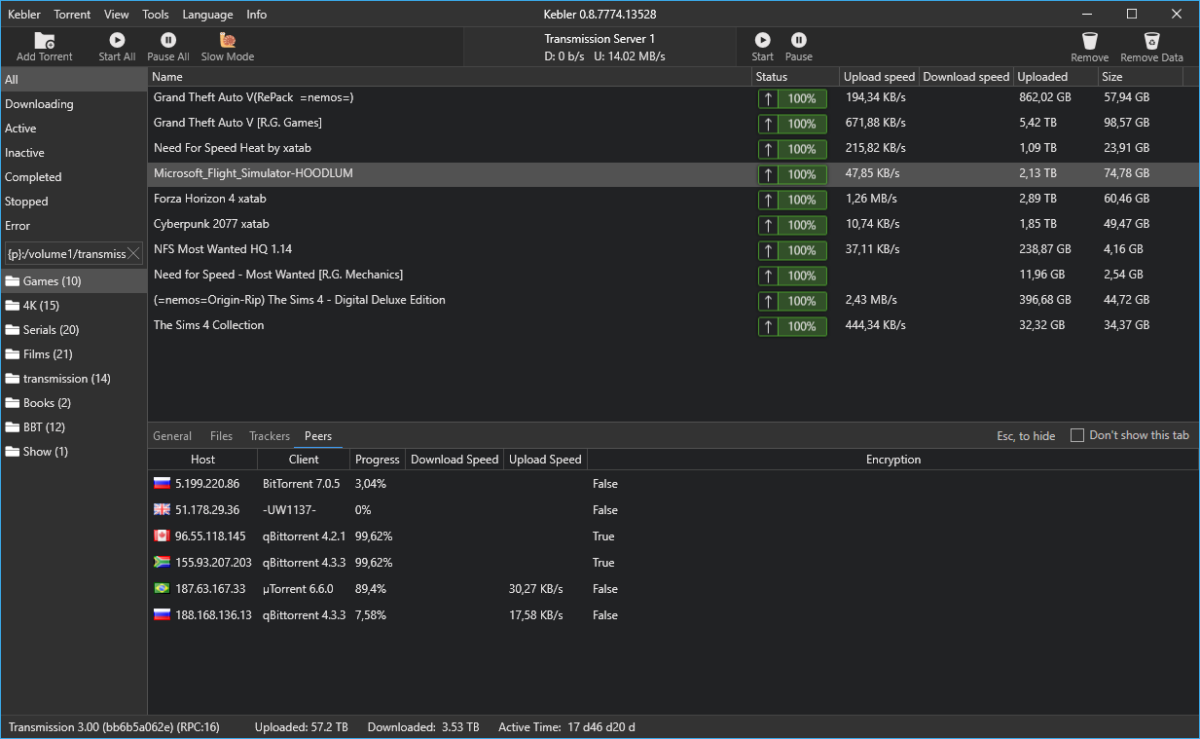
Task: Filter torrents by Downloading
Action: pyautogui.click(x=74, y=104)
